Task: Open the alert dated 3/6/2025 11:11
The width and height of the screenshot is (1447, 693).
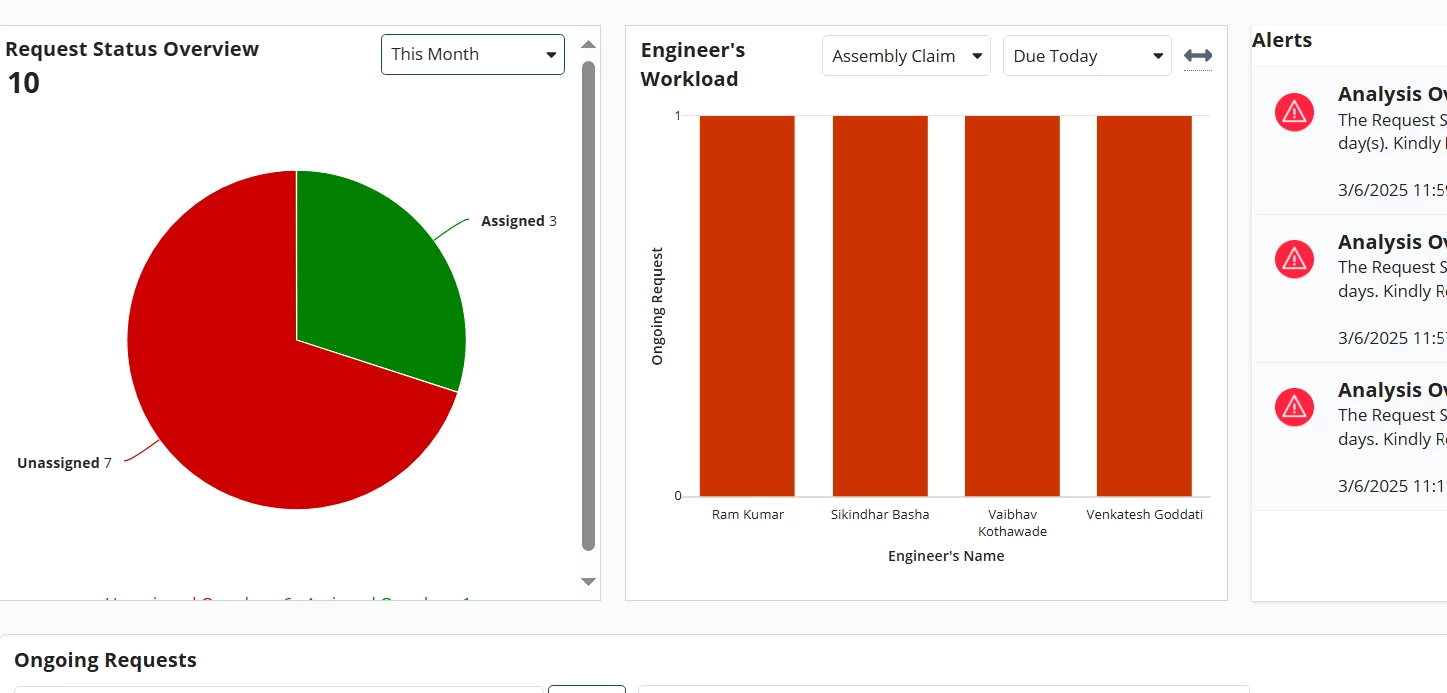Action: (1350, 437)
